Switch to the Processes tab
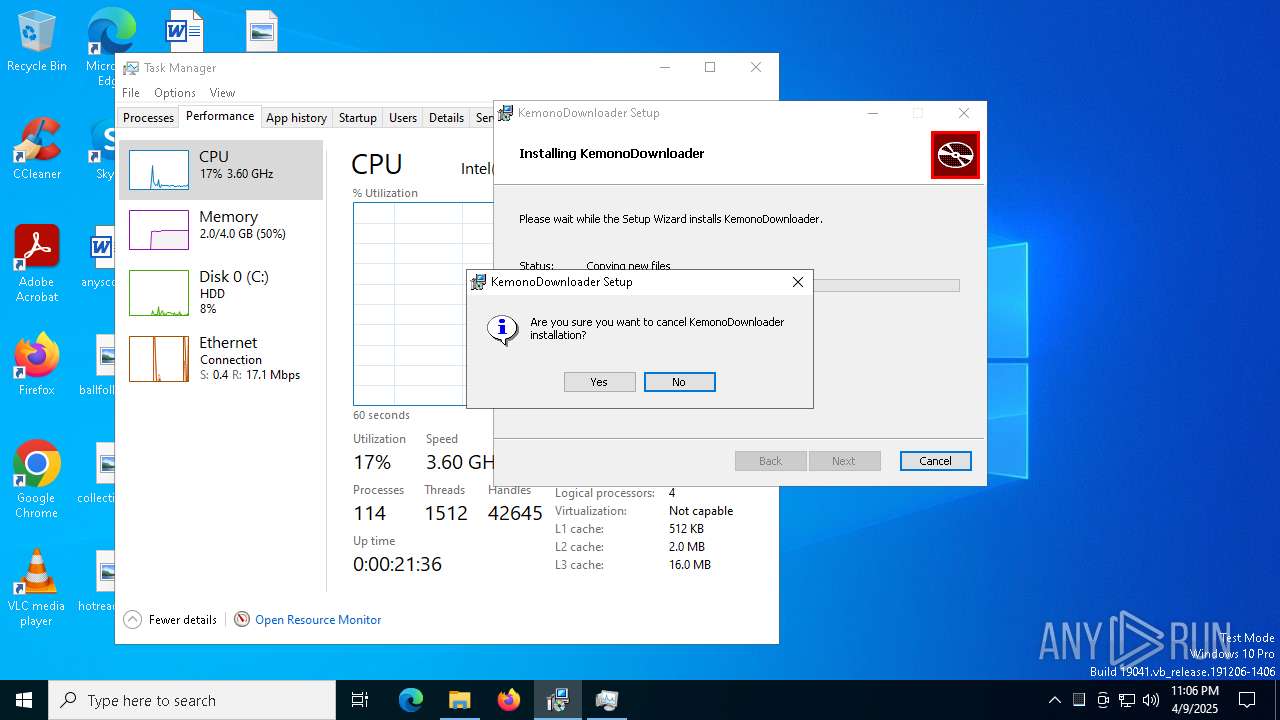The width and height of the screenshot is (1280, 720). [148, 118]
